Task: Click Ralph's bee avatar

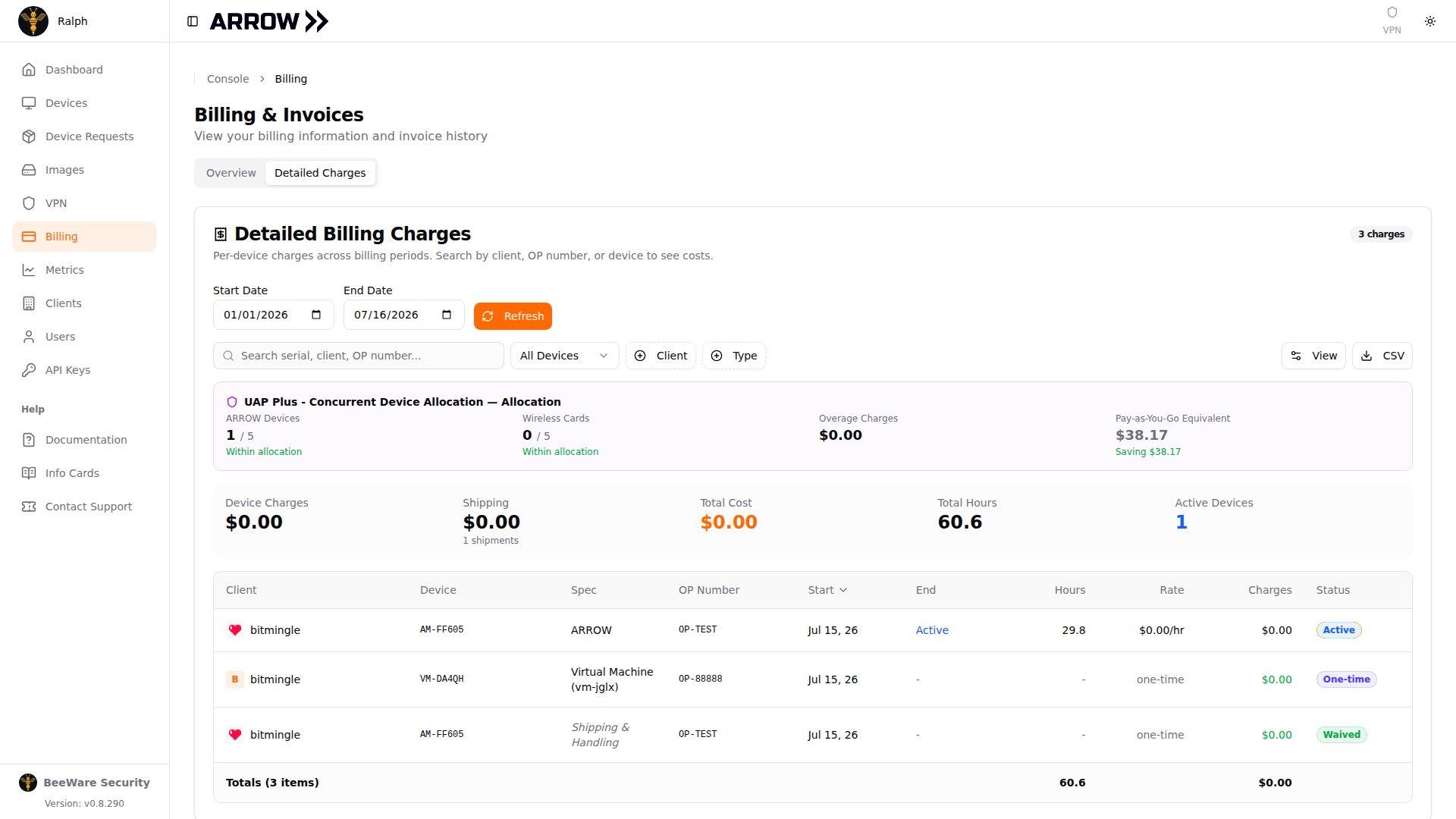Action: pos(33,21)
